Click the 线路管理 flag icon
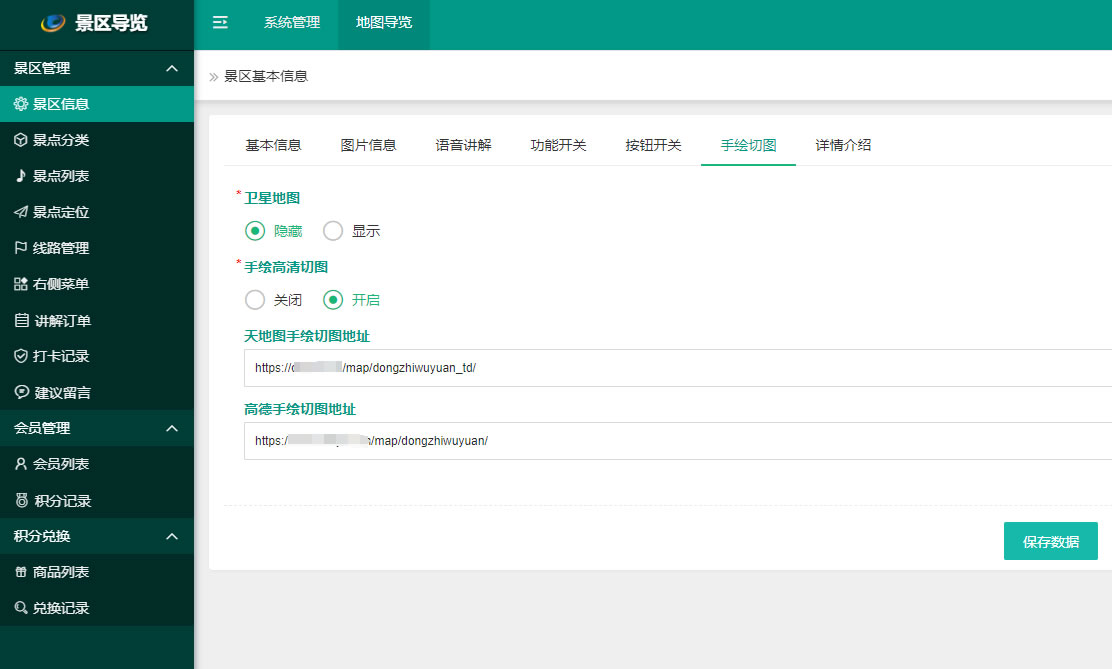 tap(21, 248)
